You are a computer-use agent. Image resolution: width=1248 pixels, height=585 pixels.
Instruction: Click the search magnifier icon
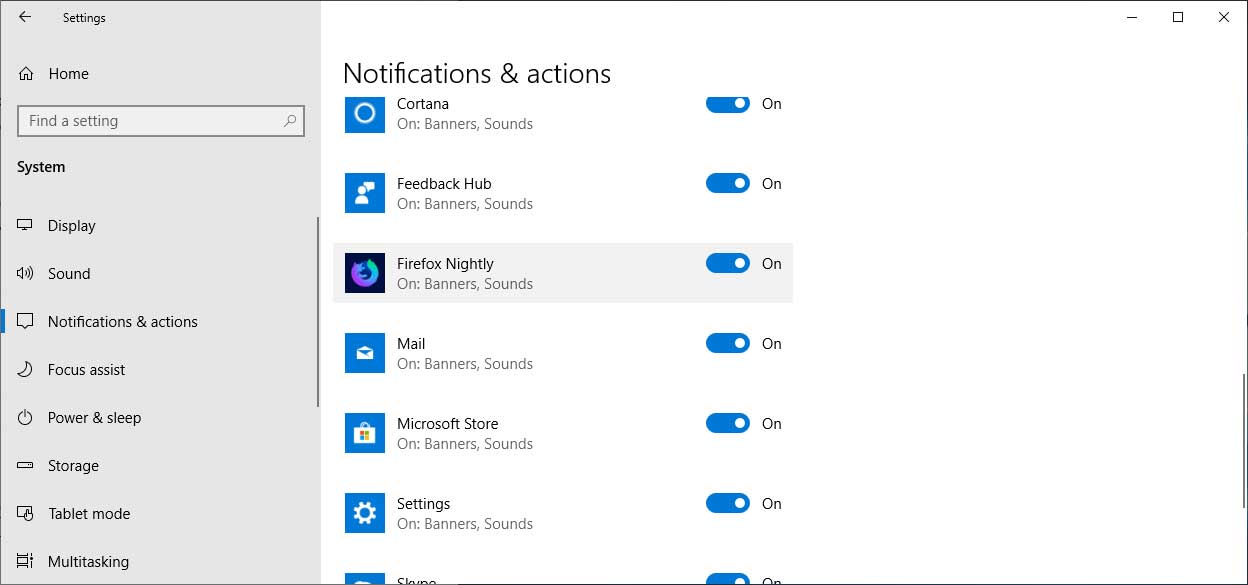click(290, 121)
